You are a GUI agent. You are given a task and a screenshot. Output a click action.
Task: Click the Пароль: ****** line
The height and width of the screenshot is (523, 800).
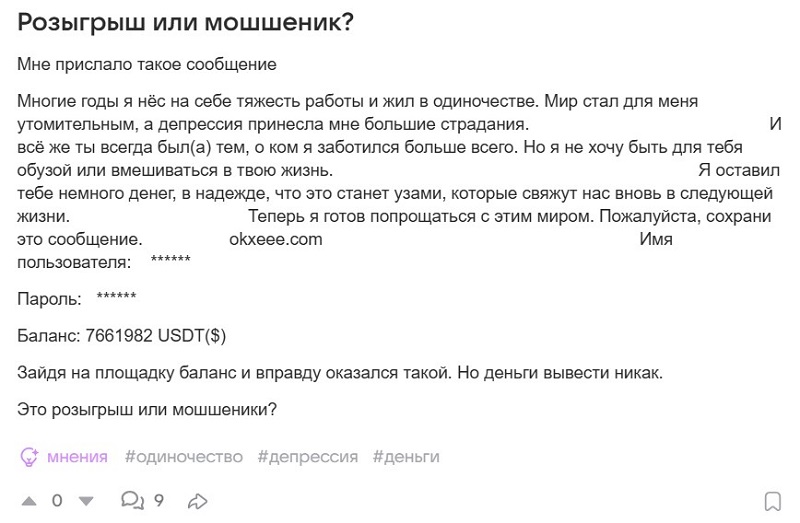coord(77,298)
